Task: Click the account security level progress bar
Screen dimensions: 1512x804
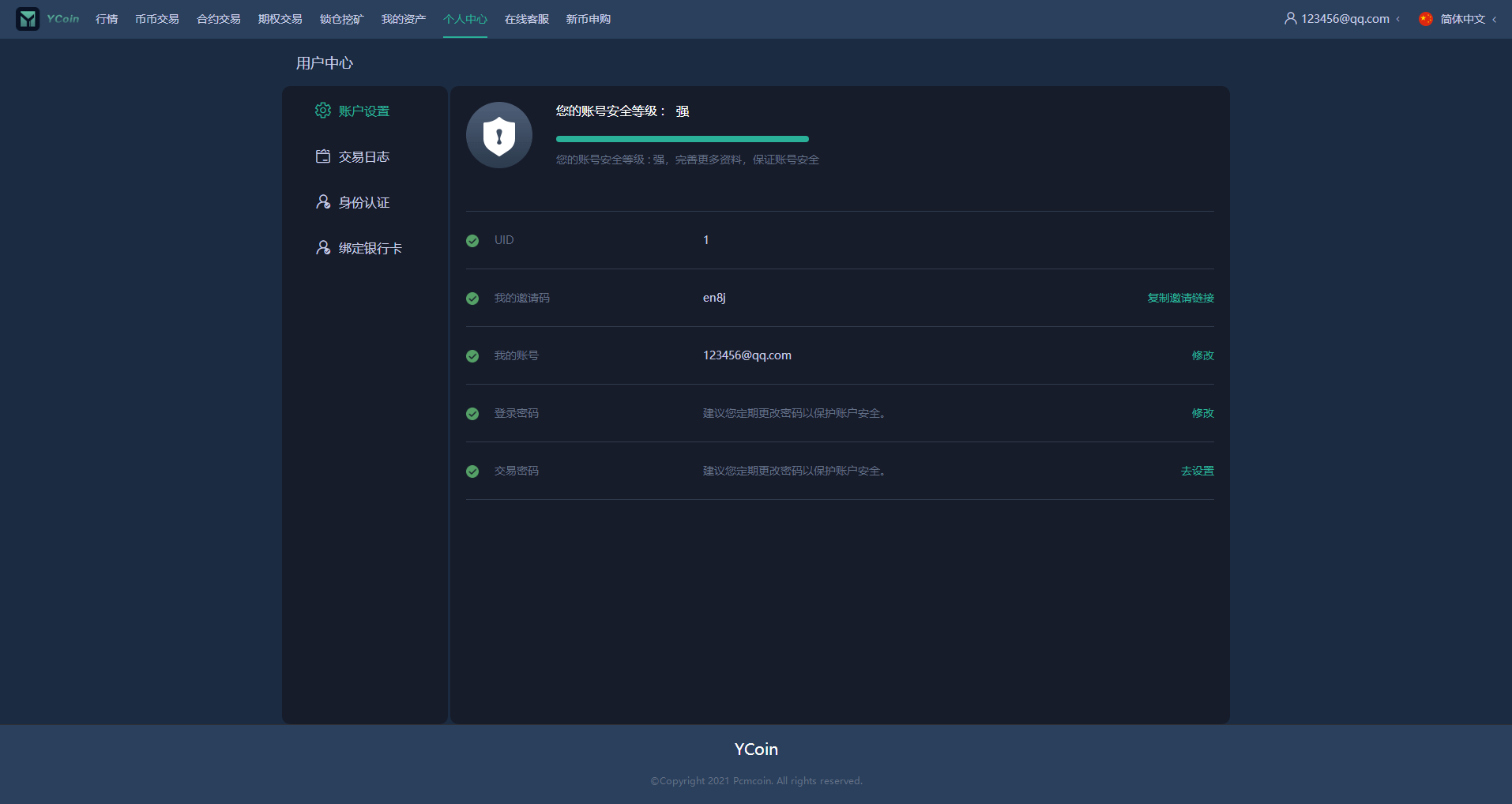Action: pyautogui.click(x=682, y=139)
